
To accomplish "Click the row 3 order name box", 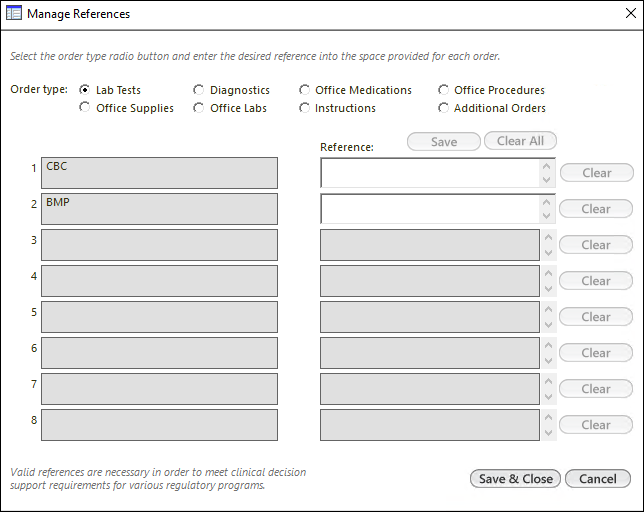I will (x=159, y=245).
